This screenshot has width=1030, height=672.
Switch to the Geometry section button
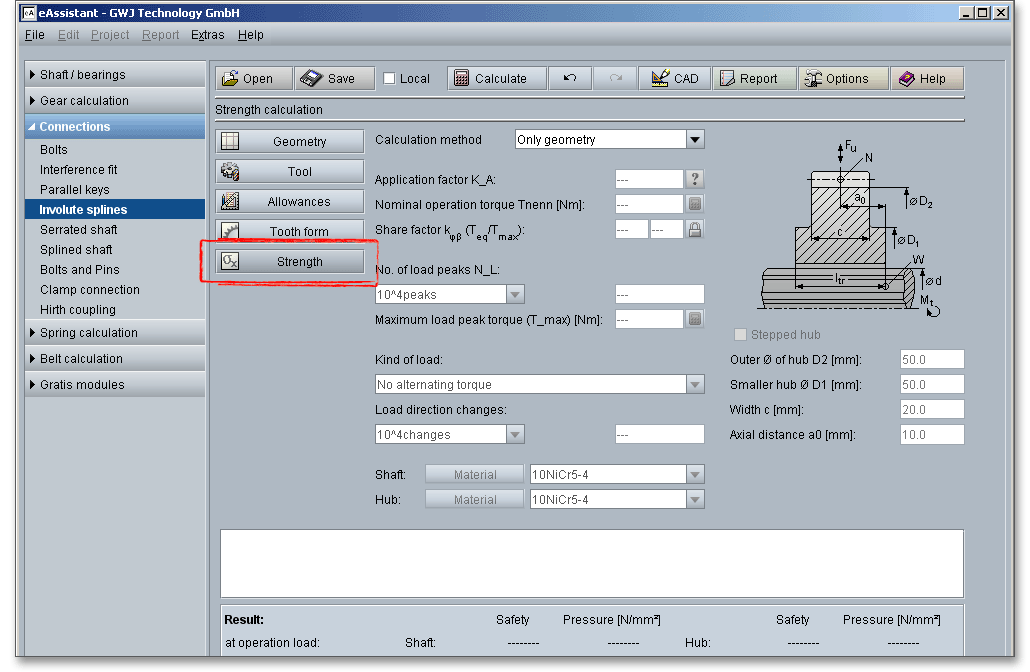click(x=290, y=142)
